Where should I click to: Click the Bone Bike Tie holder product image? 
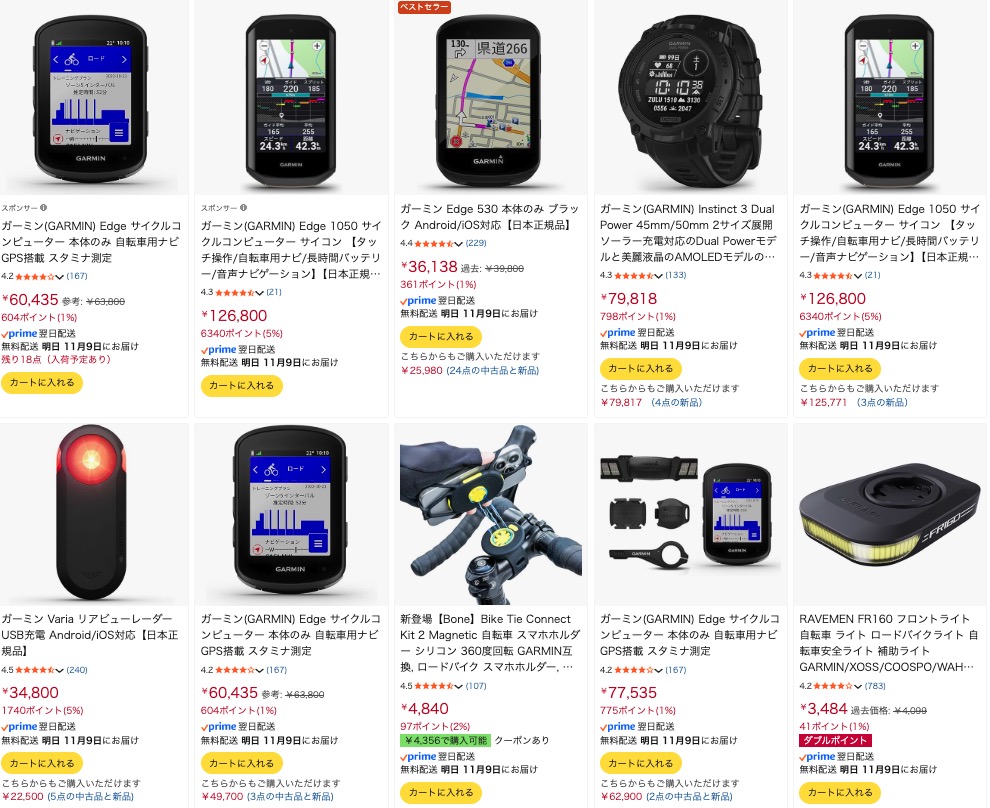491,514
